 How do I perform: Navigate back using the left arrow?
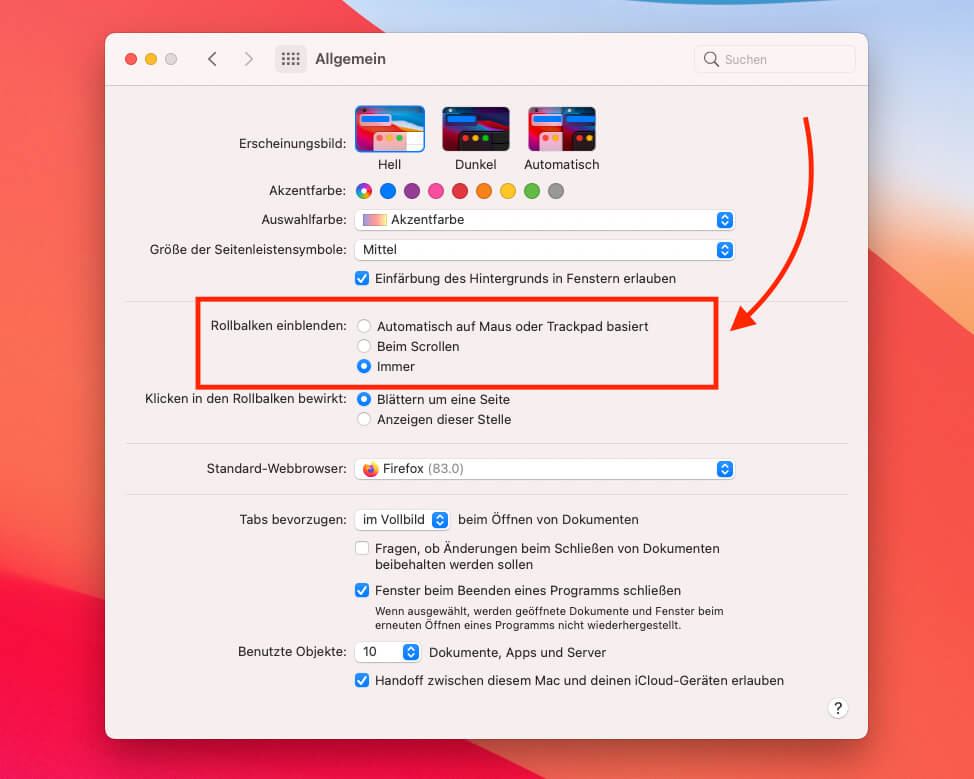click(x=212, y=59)
